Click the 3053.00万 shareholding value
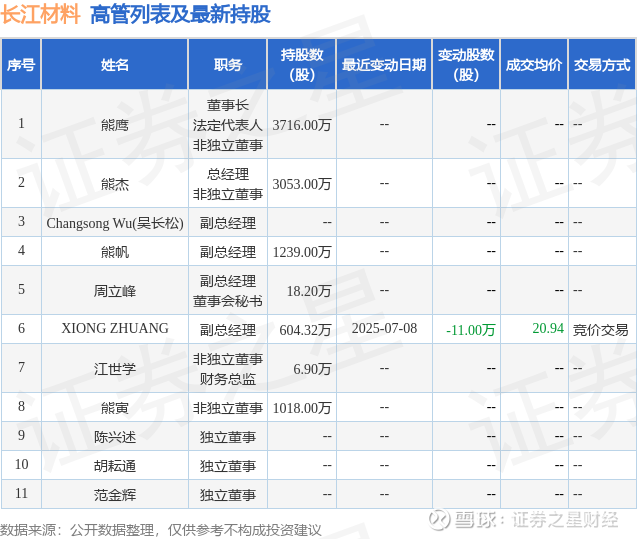The image size is (637, 539). 302,184
